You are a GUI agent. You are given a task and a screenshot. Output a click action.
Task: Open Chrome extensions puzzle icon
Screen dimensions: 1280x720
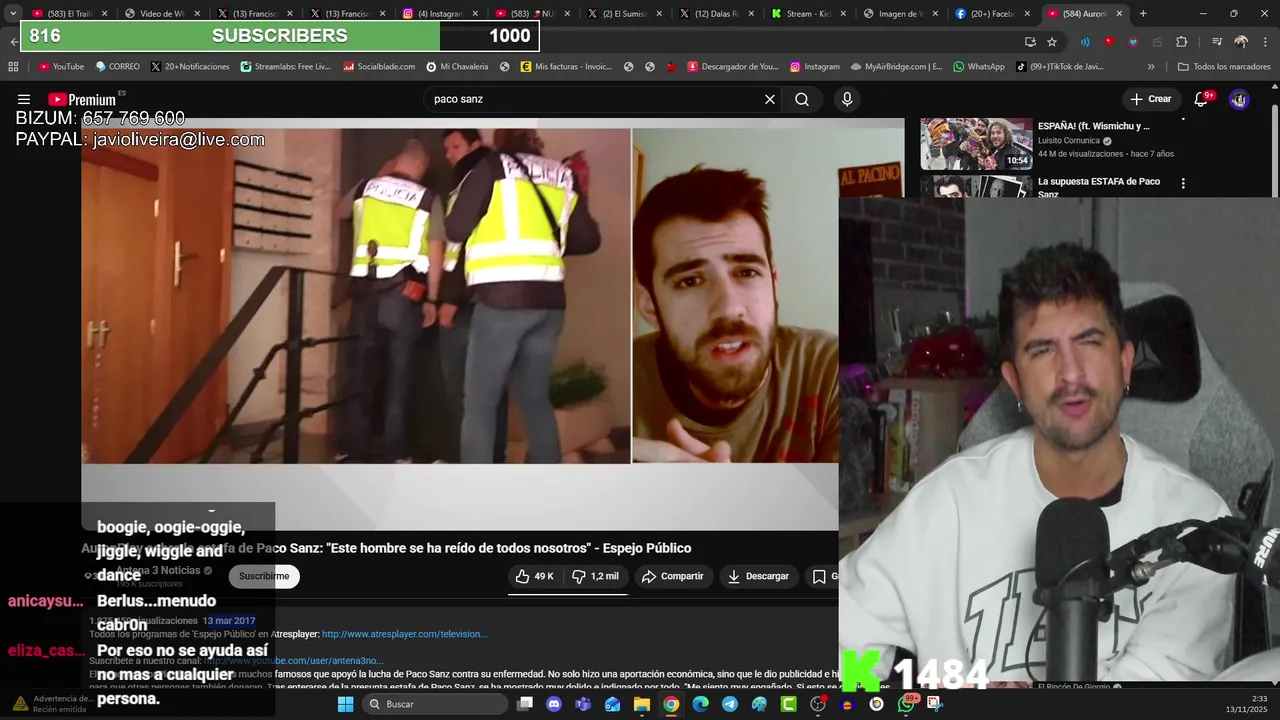click(x=1181, y=42)
